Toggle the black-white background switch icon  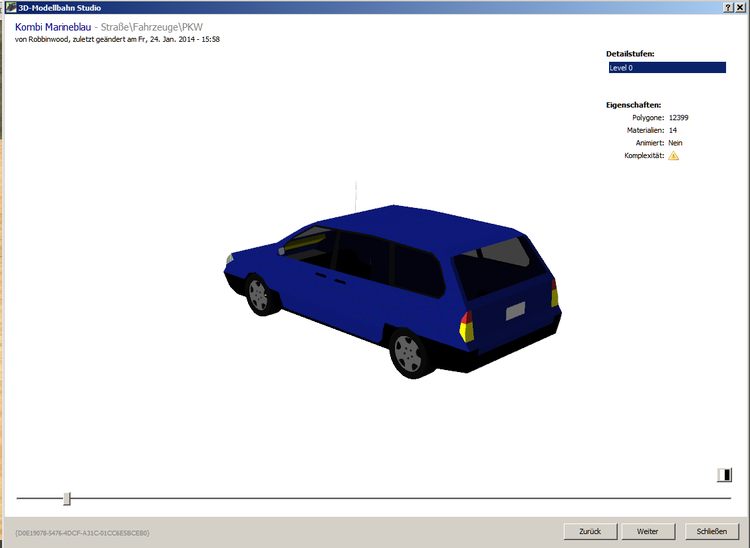tap(724, 475)
